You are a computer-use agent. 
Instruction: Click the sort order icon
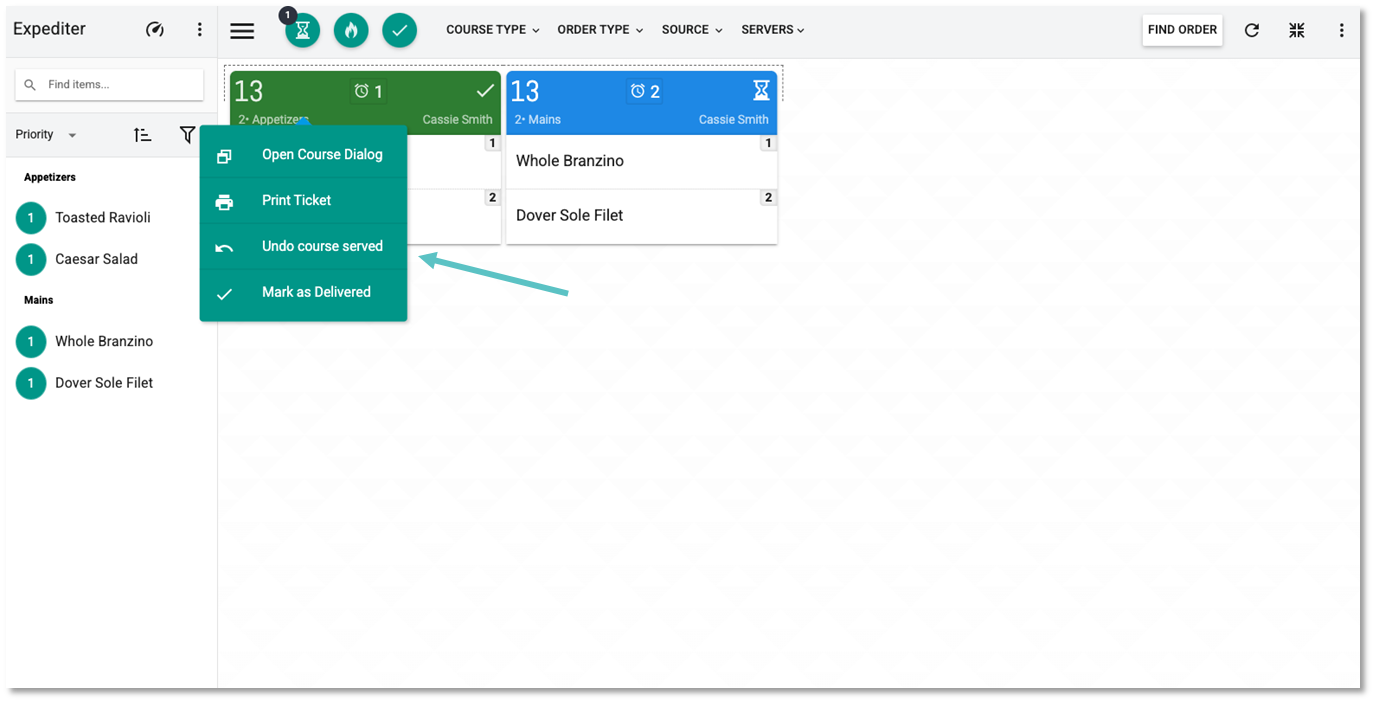(143, 135)
